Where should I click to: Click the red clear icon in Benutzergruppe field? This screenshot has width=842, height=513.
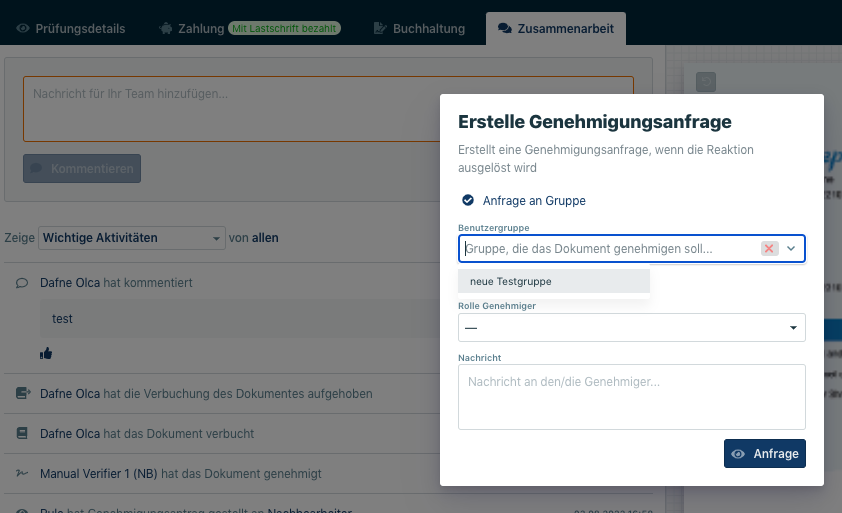point(769,249)
